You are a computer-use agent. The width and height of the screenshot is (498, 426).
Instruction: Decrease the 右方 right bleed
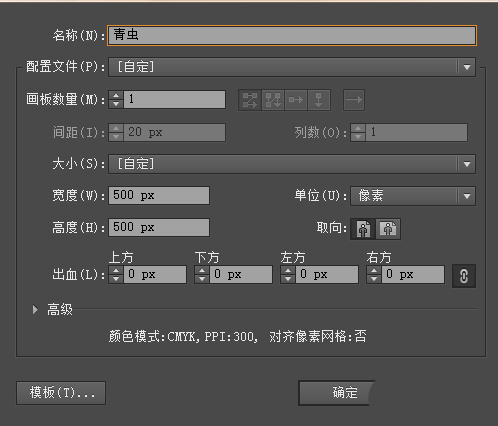click(374, 279)
